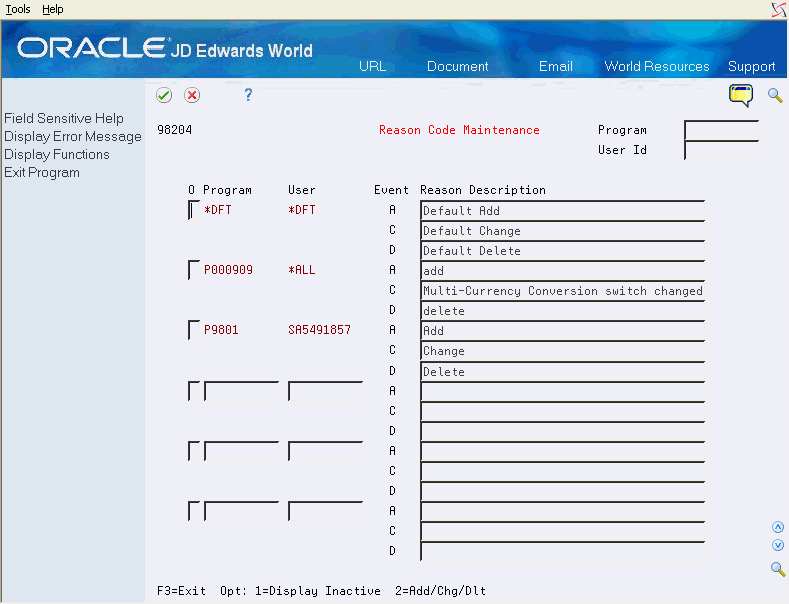Click the P000909 program text
The image size is (789, 604).
point(228,270)
